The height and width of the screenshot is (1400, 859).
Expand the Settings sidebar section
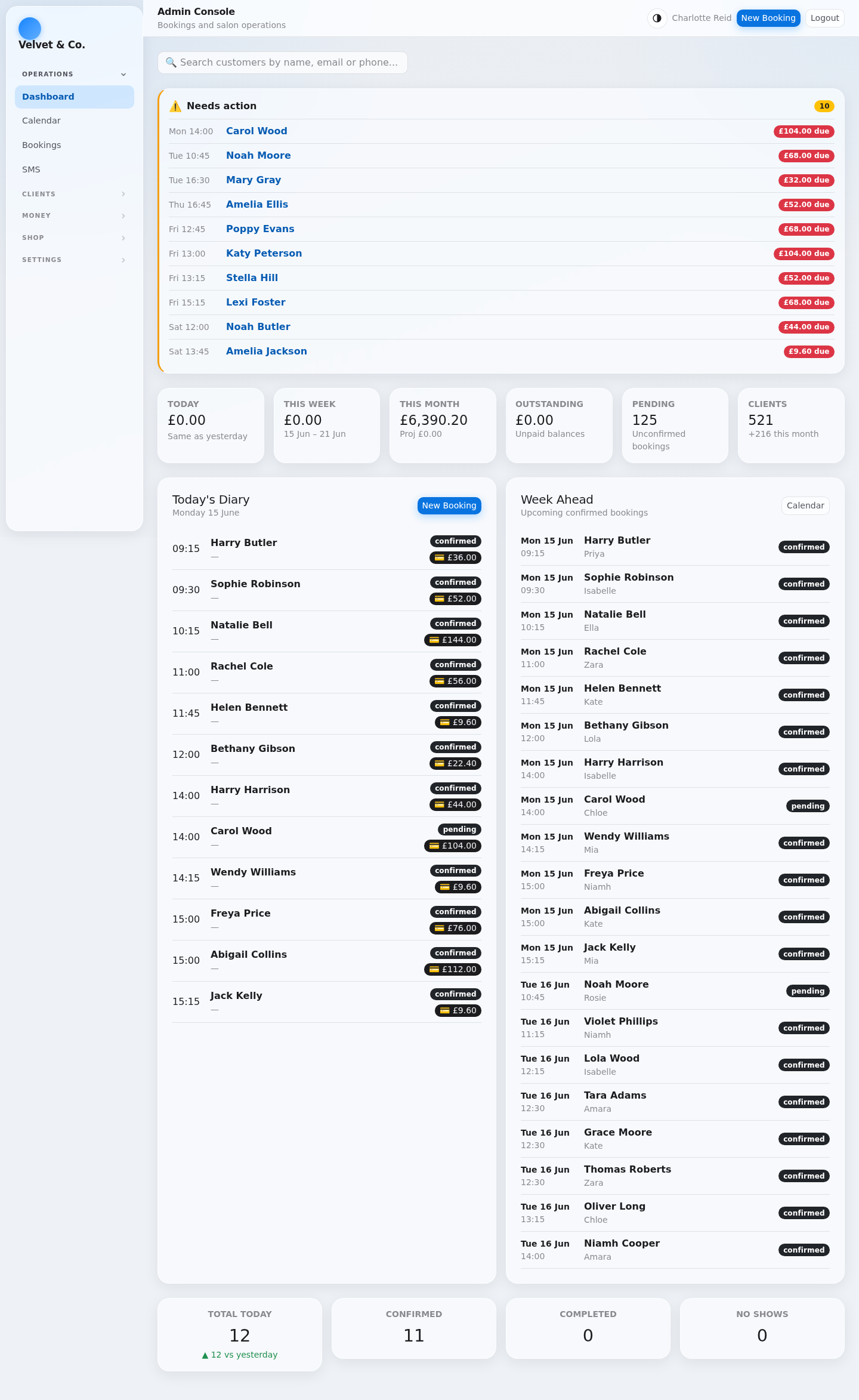75,260
